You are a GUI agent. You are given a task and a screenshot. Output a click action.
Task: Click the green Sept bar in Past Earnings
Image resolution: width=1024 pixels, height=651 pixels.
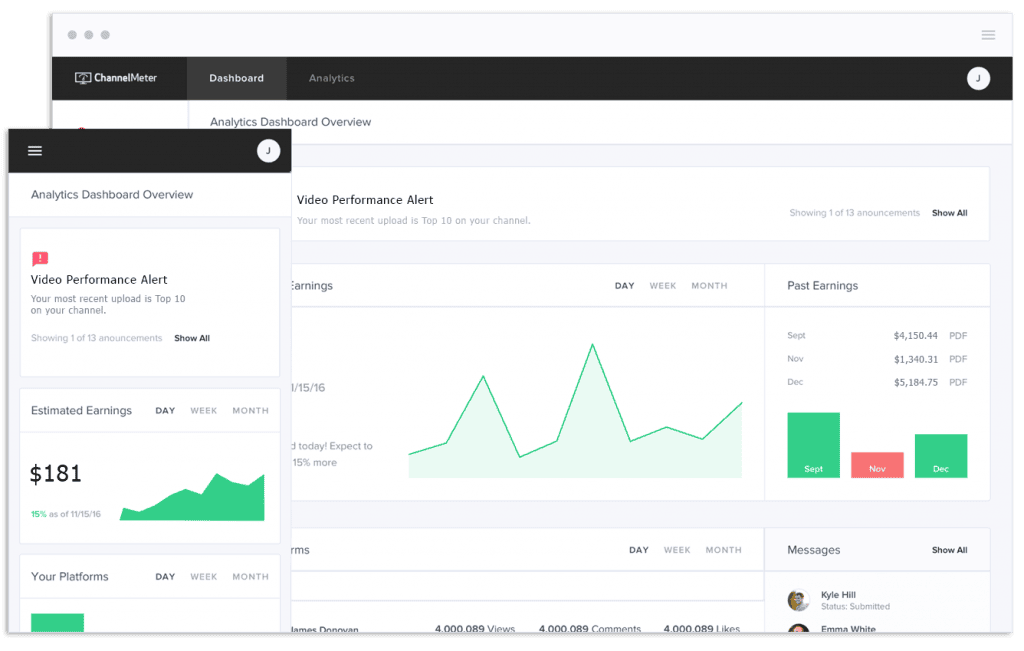813,445
